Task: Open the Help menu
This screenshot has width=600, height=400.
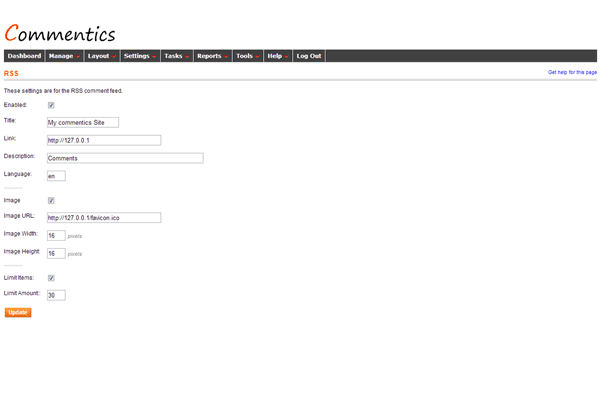Action: pos(277,56)
